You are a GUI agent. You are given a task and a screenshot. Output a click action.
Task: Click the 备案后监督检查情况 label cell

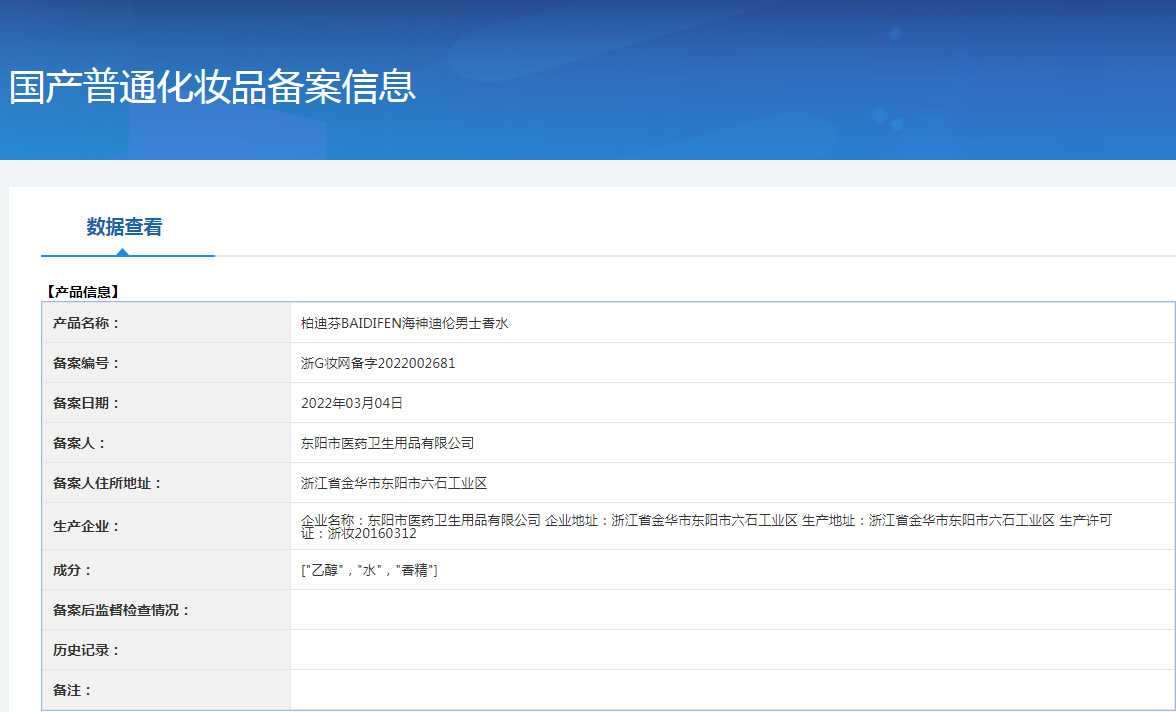click(166, 610)
